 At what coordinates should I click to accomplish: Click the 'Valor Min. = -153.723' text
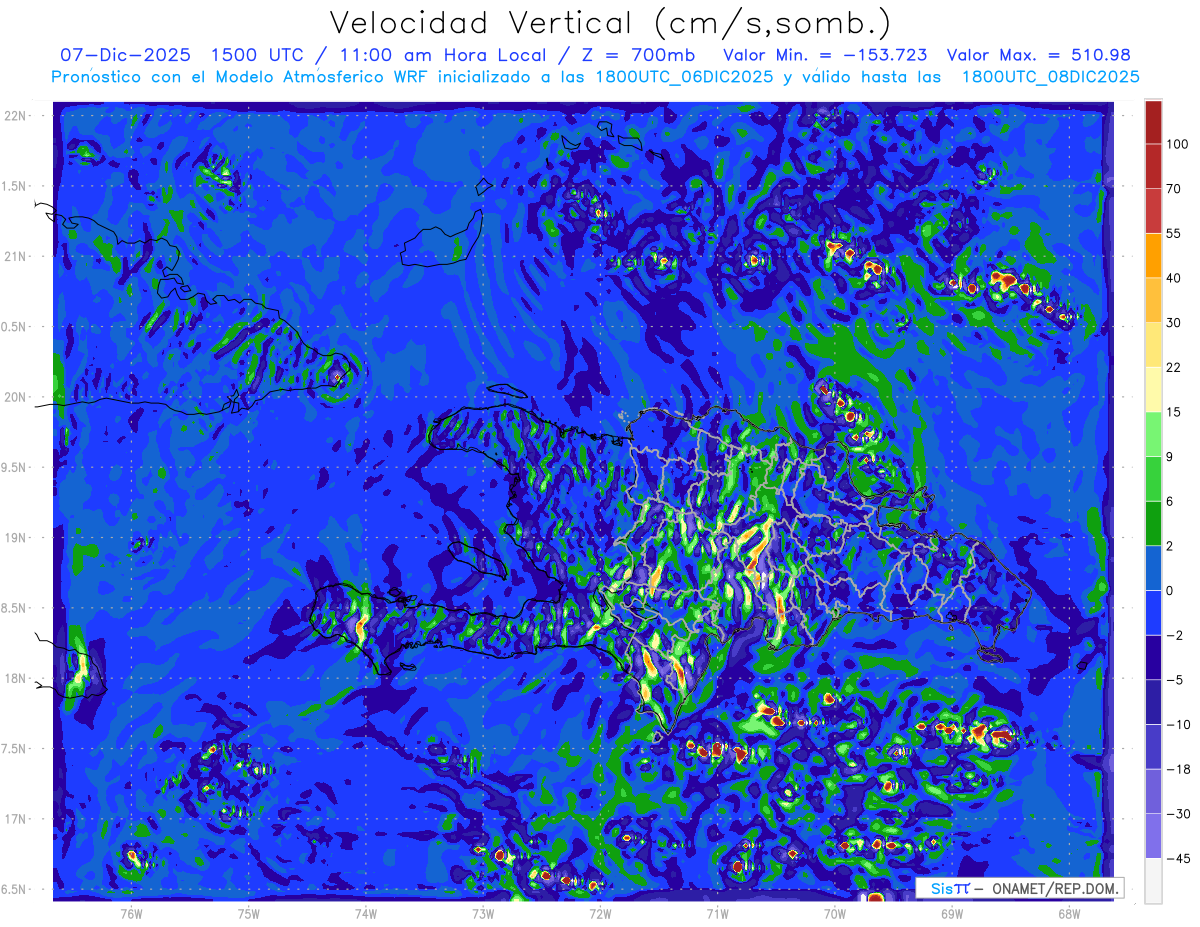click(x=823, y=55)
